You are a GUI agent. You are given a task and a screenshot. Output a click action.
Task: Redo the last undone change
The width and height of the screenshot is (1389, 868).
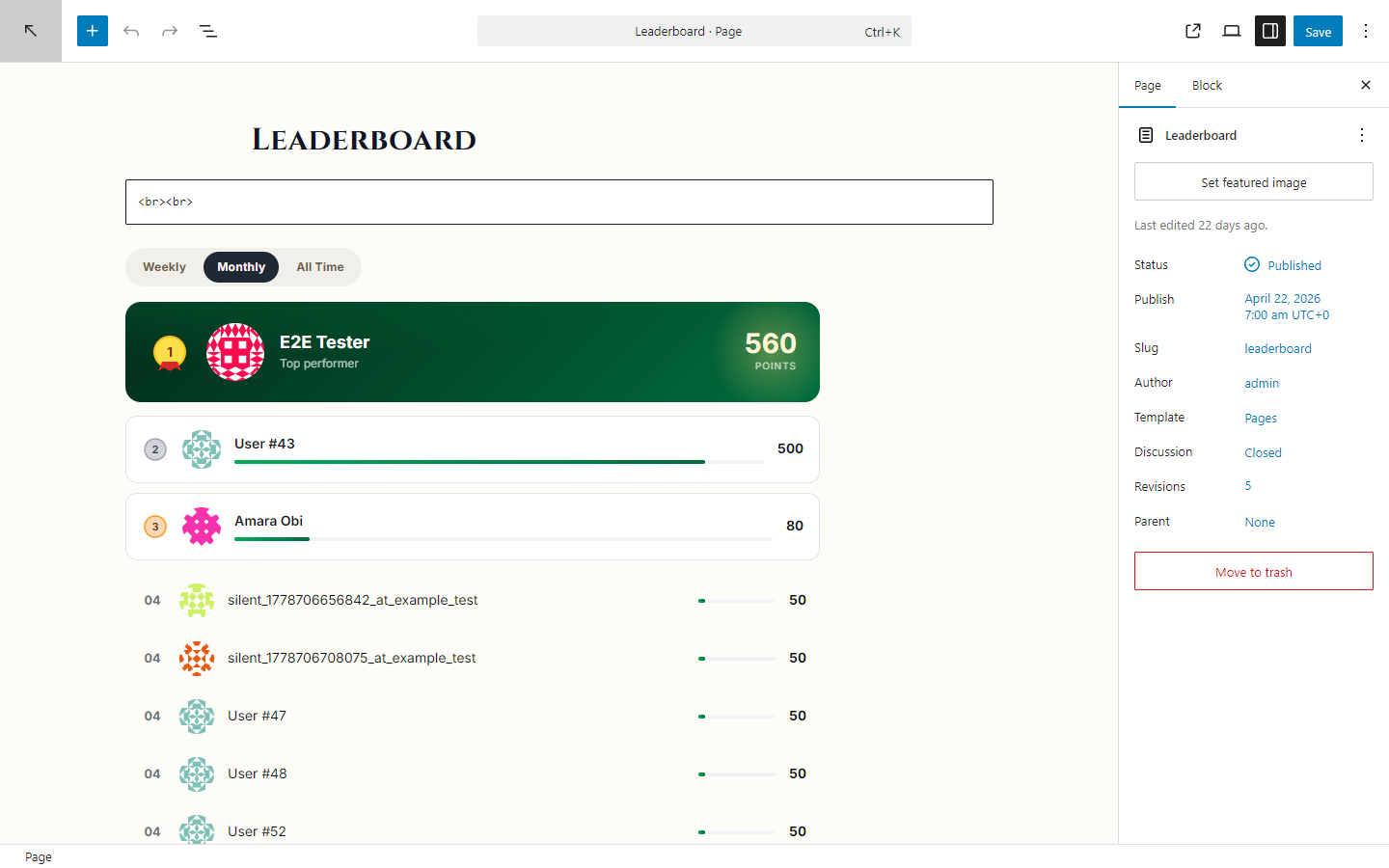coord(170,31)
